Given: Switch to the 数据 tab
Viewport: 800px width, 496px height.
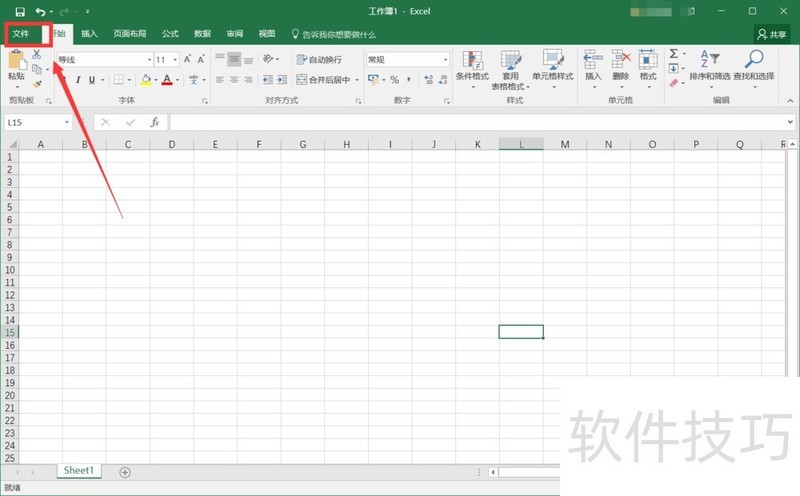Looking at the screenshot, I should (202, 34).
